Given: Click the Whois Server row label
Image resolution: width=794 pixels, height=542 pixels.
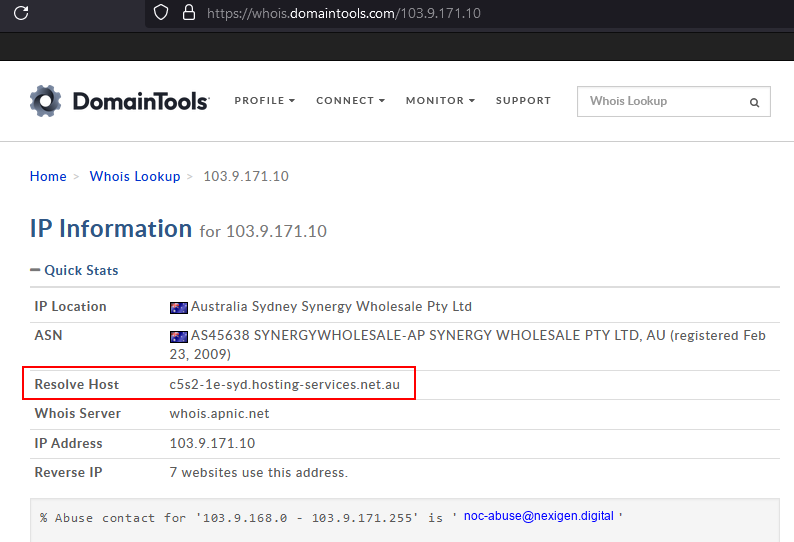Looking at the screenshot, I should pyautogui.click(x=77, y=413).
